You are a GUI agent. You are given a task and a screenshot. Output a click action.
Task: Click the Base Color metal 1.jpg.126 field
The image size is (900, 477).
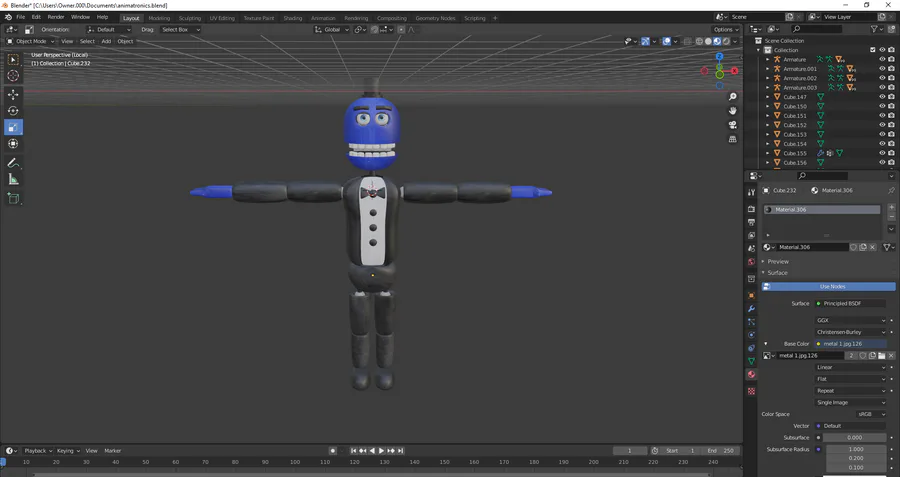pyautogui.click(x=851, y=344)
